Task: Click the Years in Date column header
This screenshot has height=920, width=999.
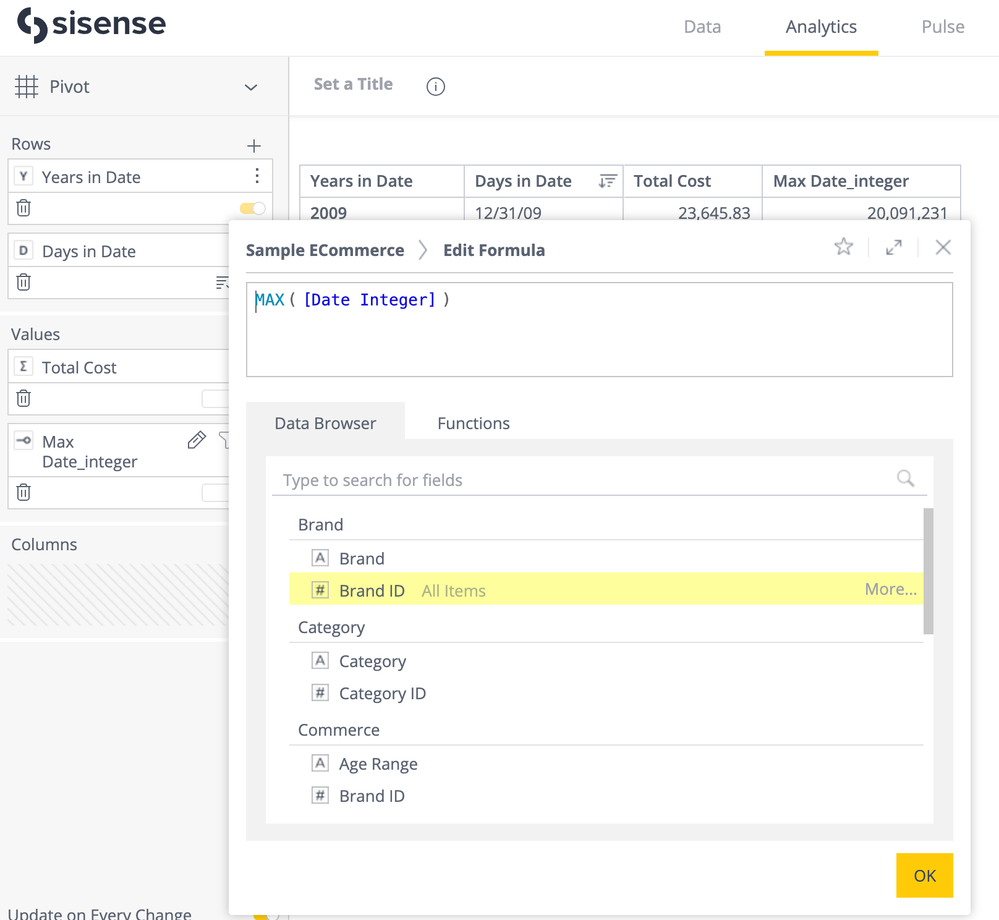Action: [382, 181]
